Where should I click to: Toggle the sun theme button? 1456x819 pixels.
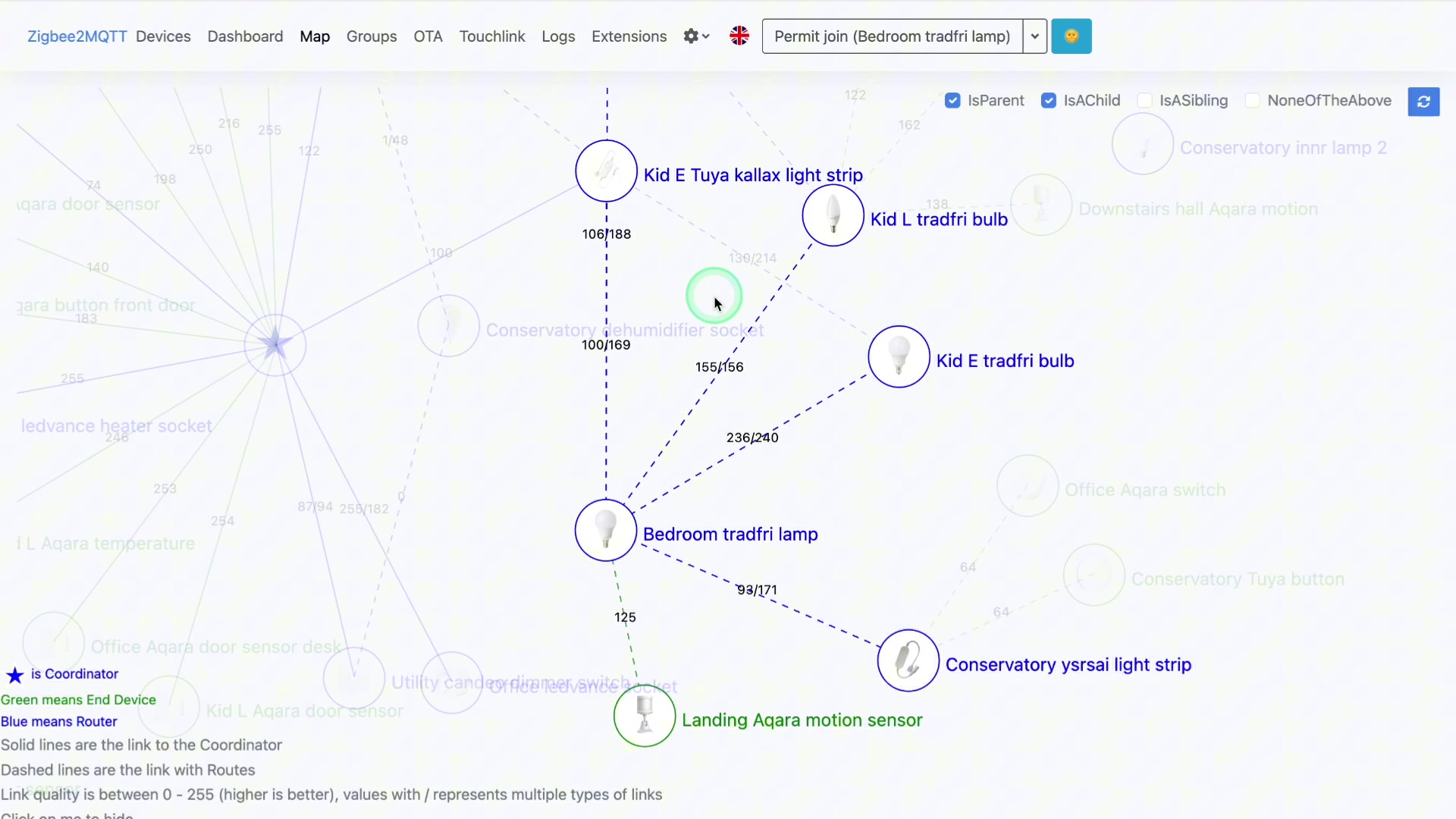[1071, 36]
